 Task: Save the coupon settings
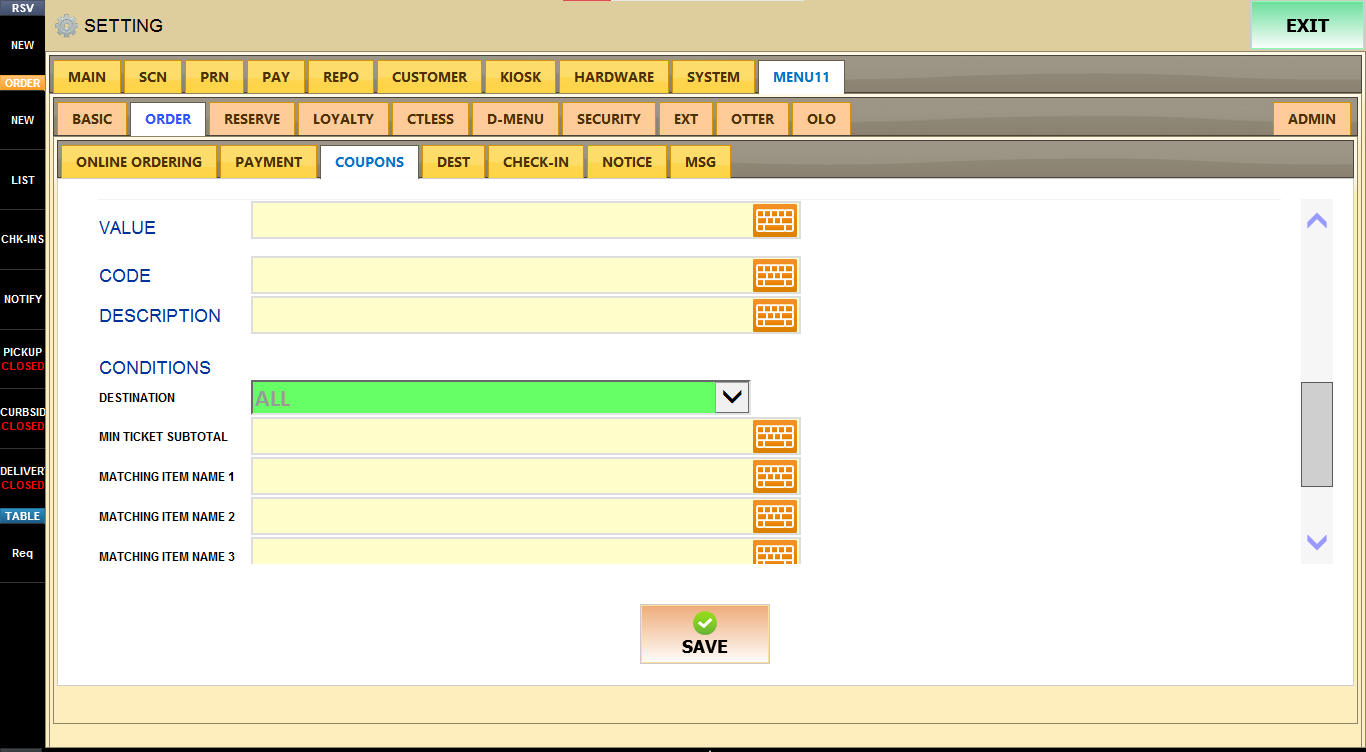(705, 634)
